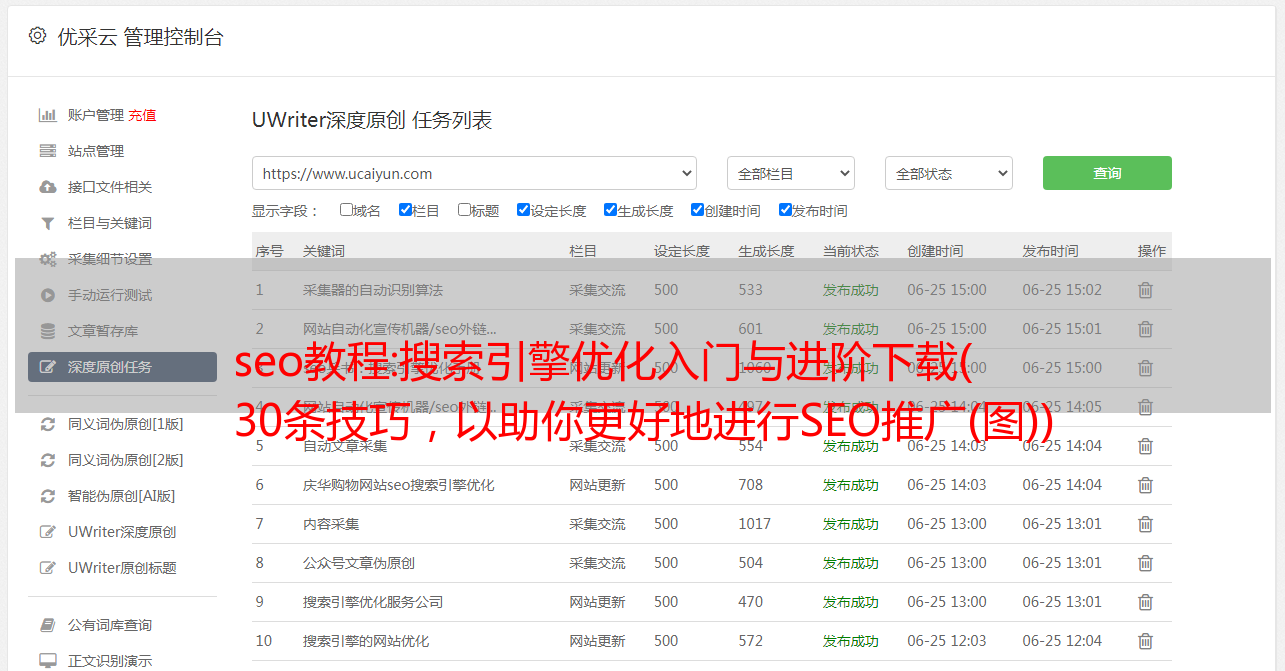The image size is (1285, 671).
Task: Click the cloud upload icon for 接口文件相关
Action: pyautogui.click(x=47, y=187)
